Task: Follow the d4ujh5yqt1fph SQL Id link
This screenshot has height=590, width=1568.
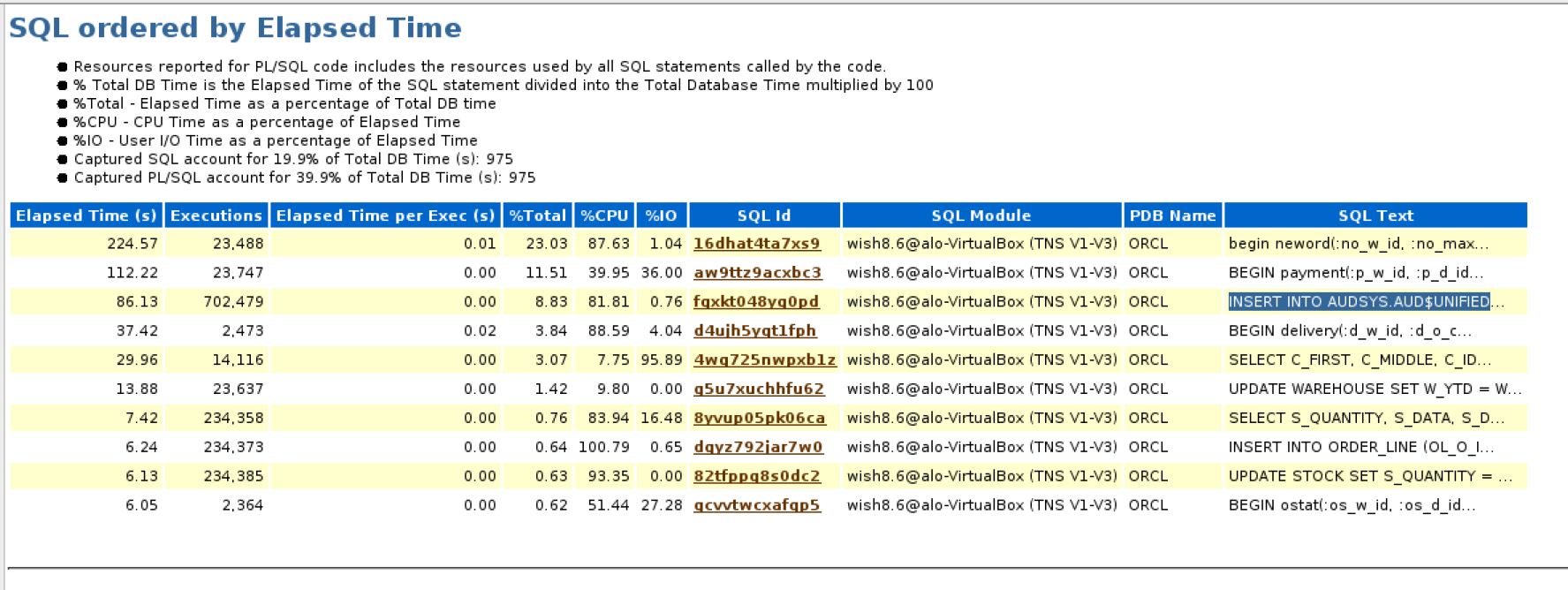Action: (x=754, y=331)
